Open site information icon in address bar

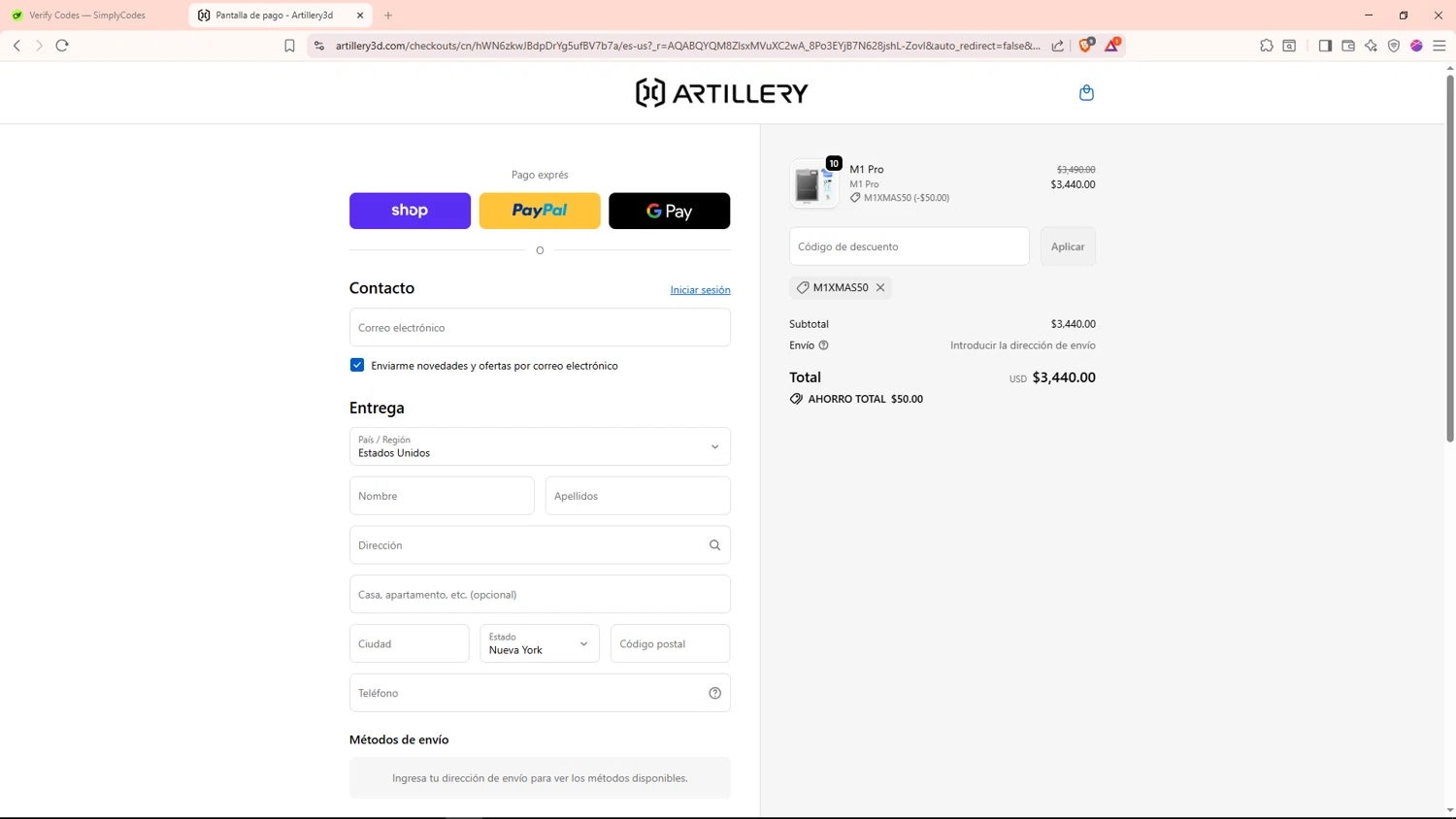point(319,46)
